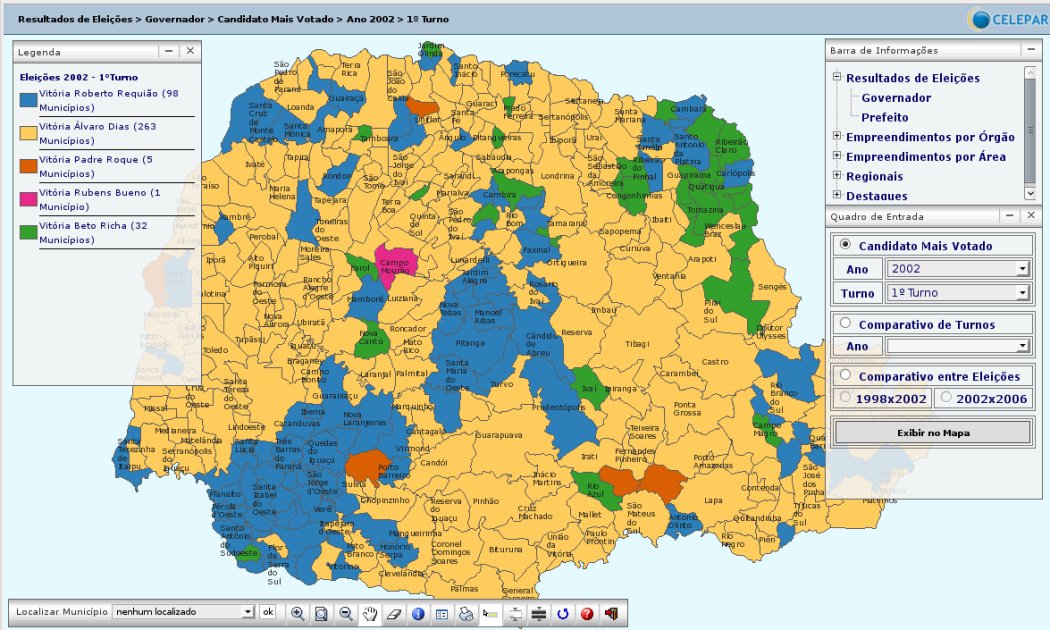Select the blue info identify tool
Screen dimensions: 1050x630
418,613
